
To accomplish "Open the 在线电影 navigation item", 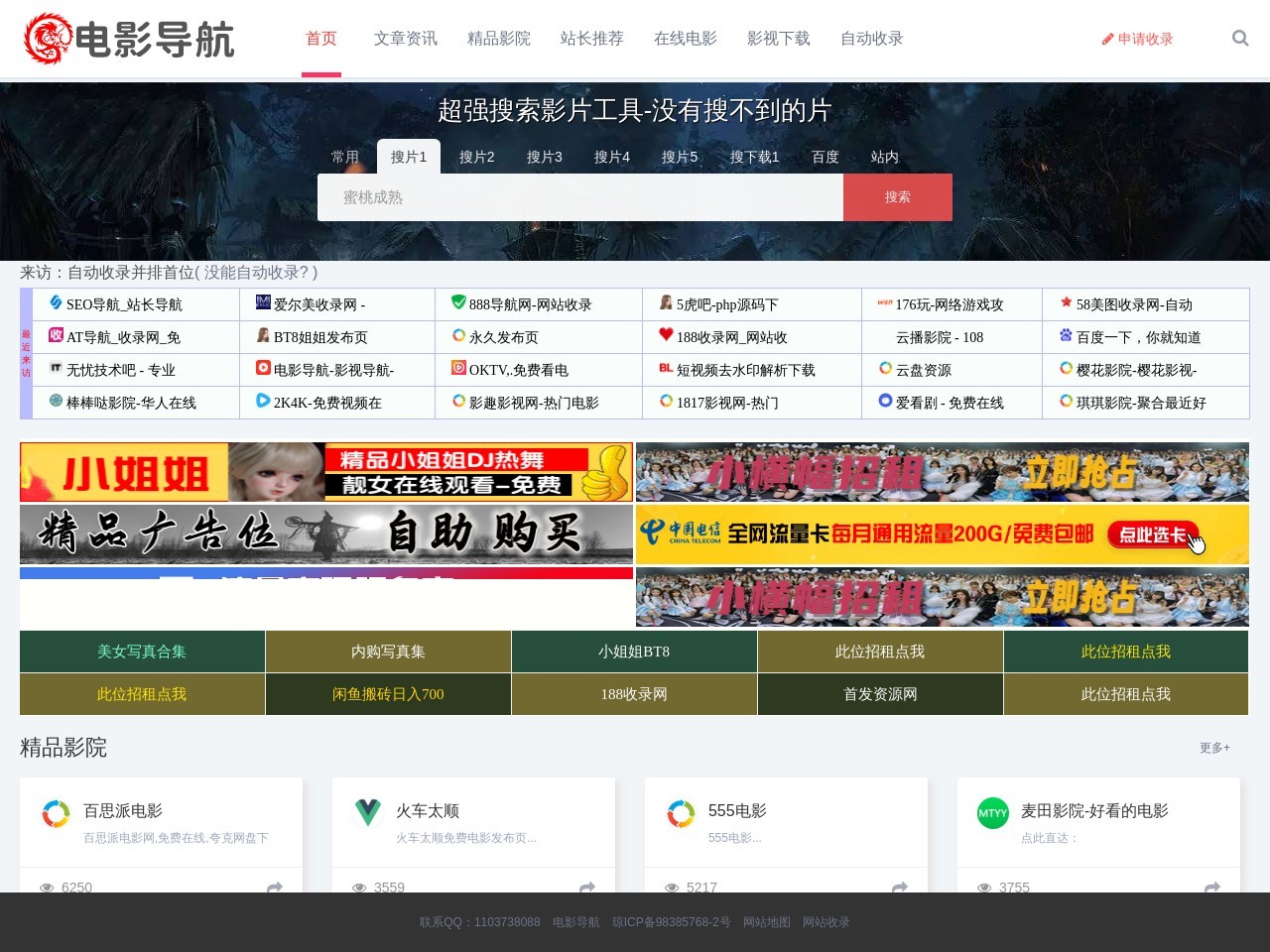I will 685,39.
